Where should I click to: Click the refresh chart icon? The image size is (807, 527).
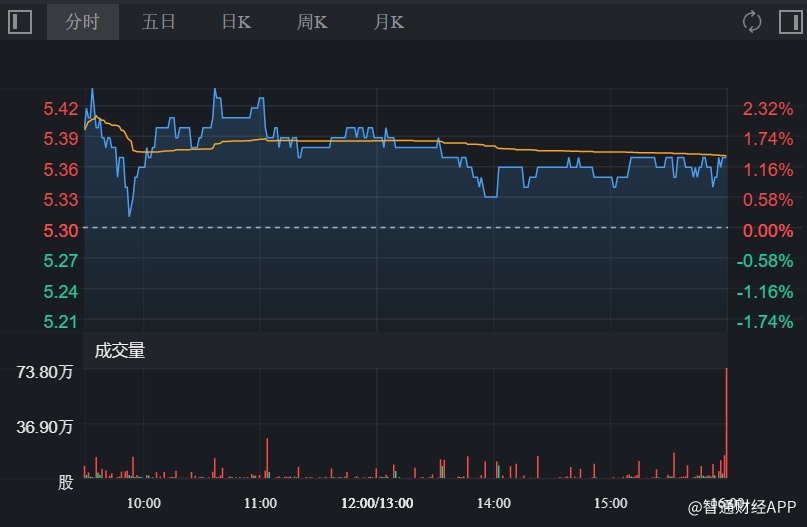pyautogui.click(x=752, y=21)
